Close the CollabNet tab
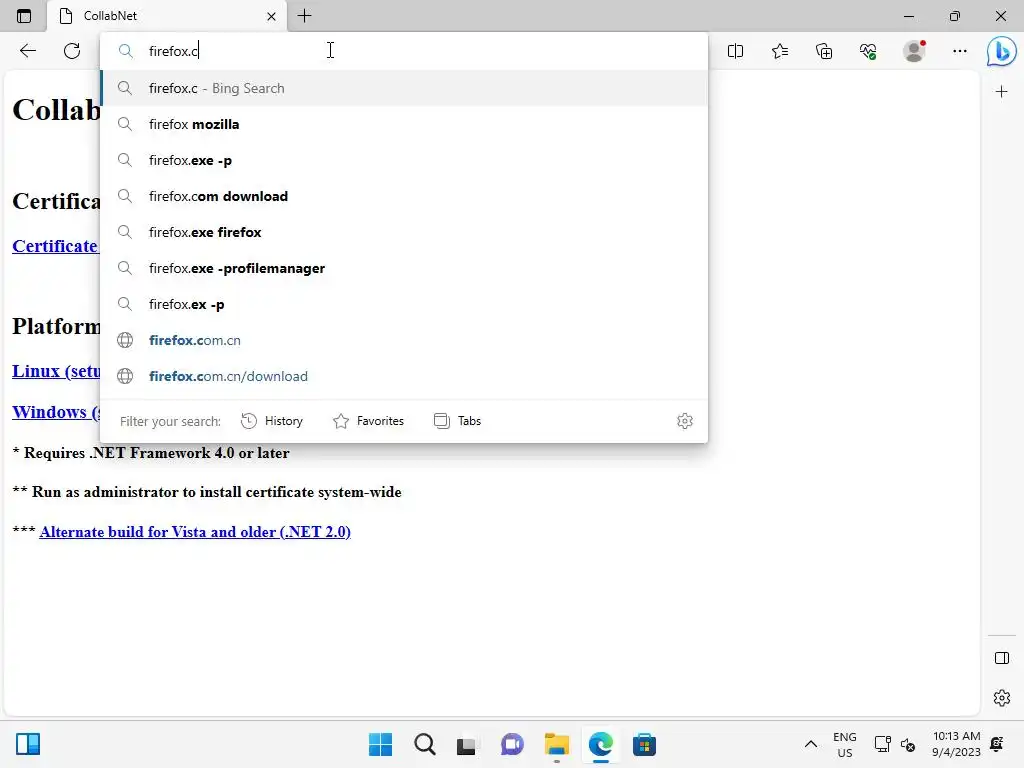This screenshot has width=1024, height=768. [x=272, y=16]
